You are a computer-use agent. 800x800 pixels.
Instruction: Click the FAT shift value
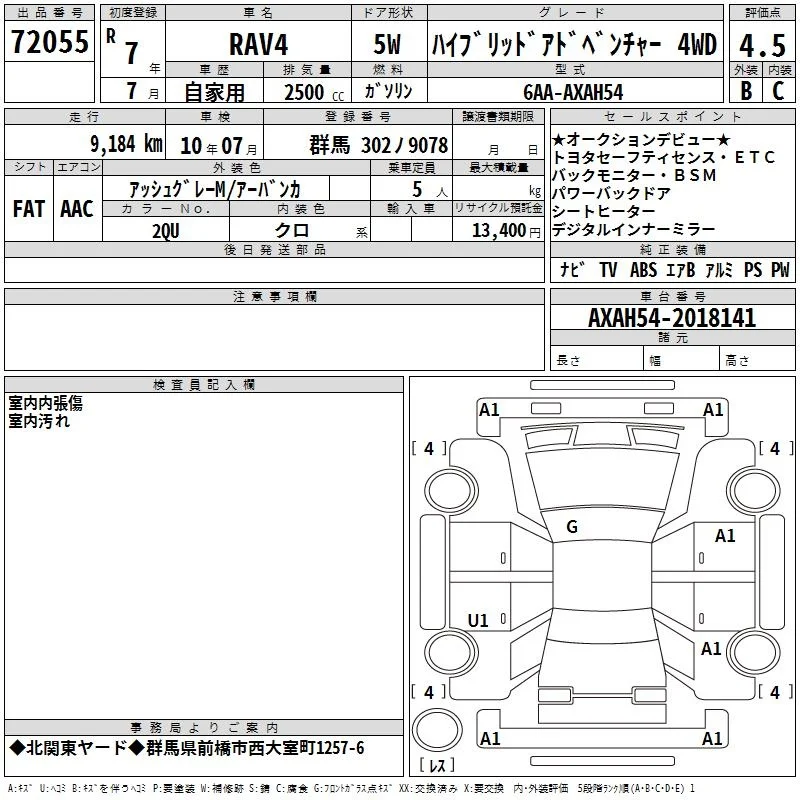pyautogui.click(x=29, y=209)
